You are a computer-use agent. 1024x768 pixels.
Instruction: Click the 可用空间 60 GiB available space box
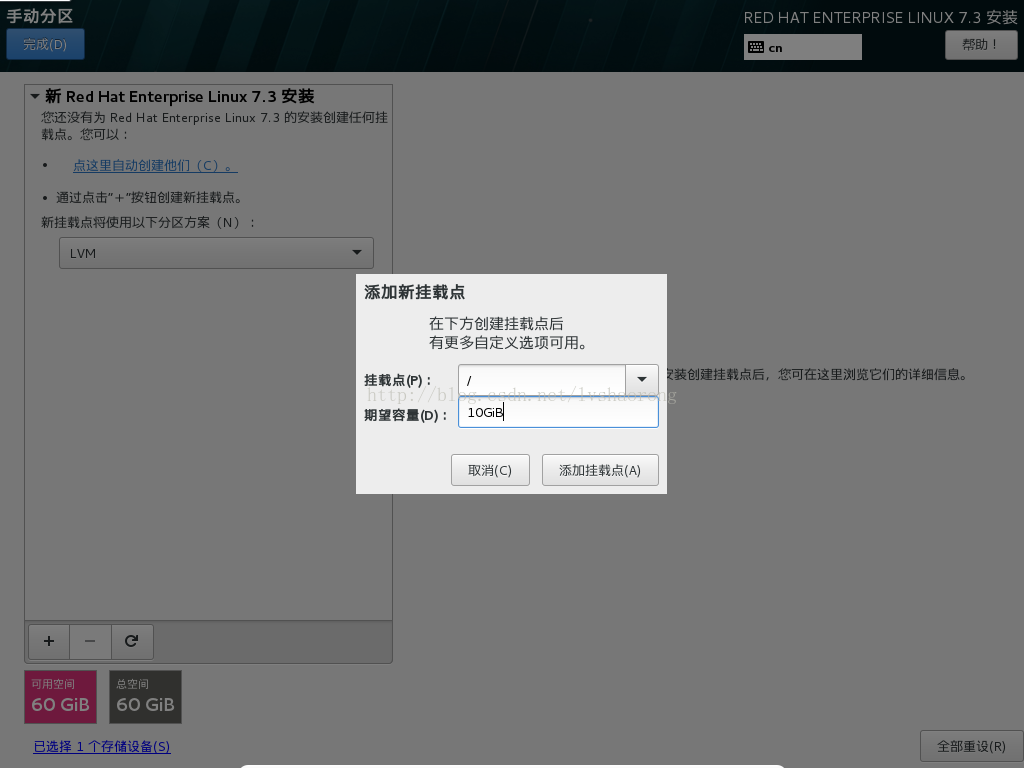[61, 697]
